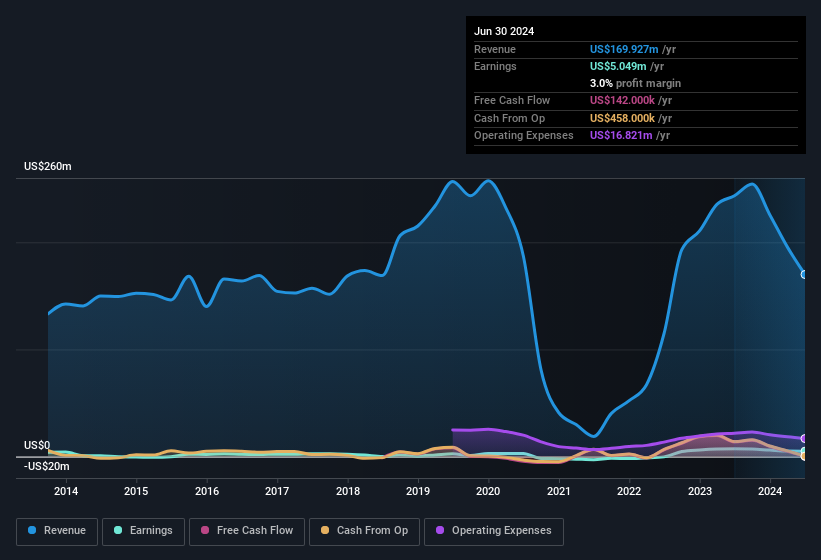This screenshot has width=821, height=560.
Task: Click the -US$20m y-axis label
Action: point(46,466)
